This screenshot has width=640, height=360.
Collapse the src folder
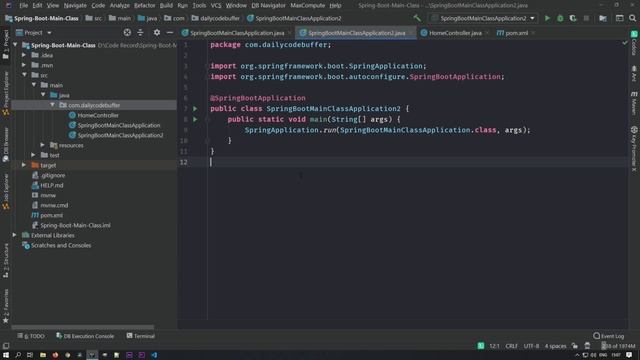tap(24, 75)
